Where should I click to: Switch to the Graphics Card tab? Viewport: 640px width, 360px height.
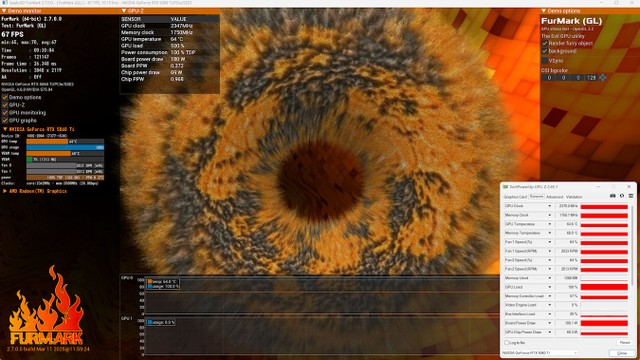pyautogui.click(x=515, y=197)
